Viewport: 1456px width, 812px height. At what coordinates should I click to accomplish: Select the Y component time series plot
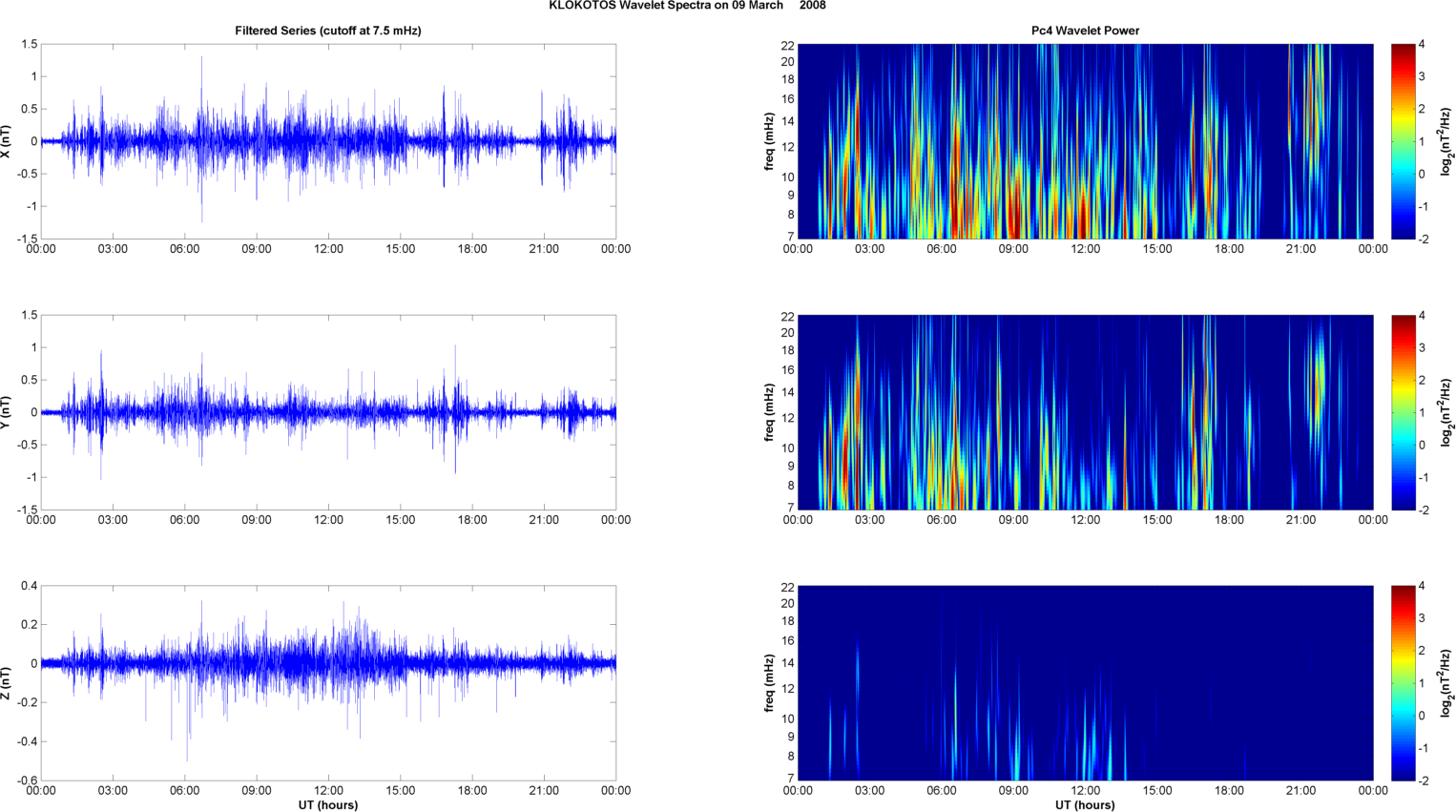(327, 412)
